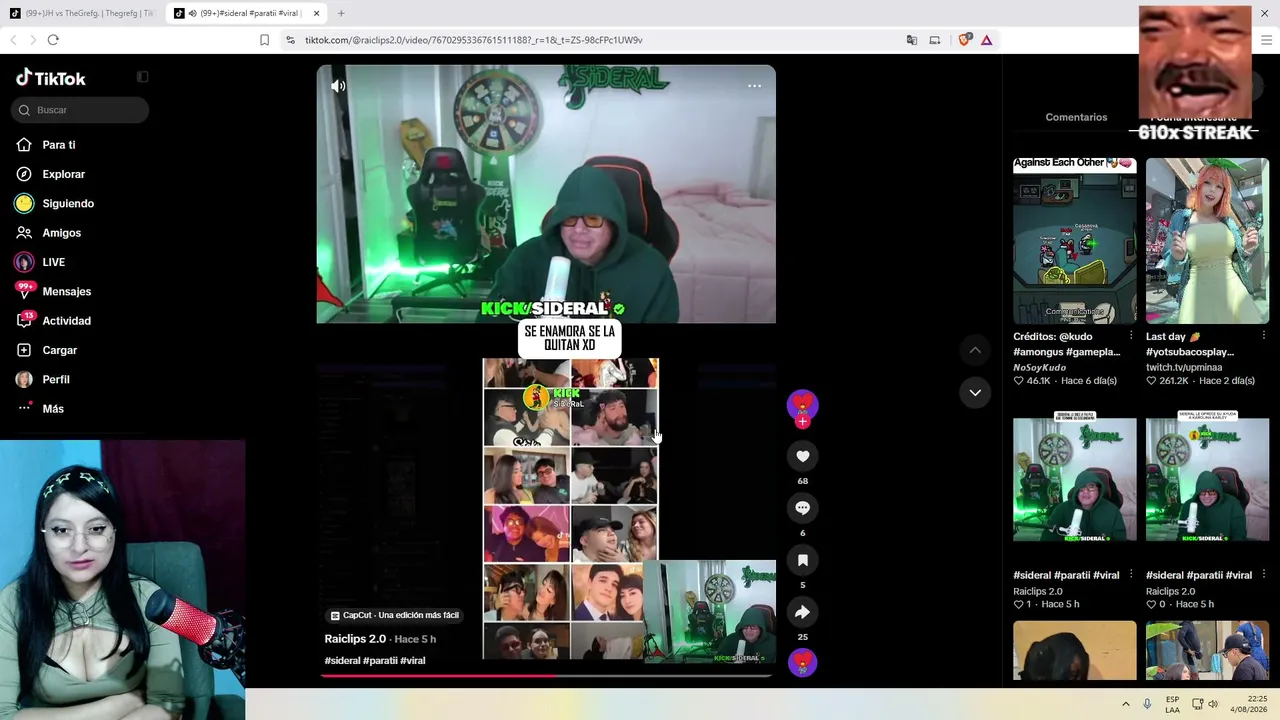Go to the previous video with up arrow
This screenshot has width=1280, height=720.
tap(975, 350)
